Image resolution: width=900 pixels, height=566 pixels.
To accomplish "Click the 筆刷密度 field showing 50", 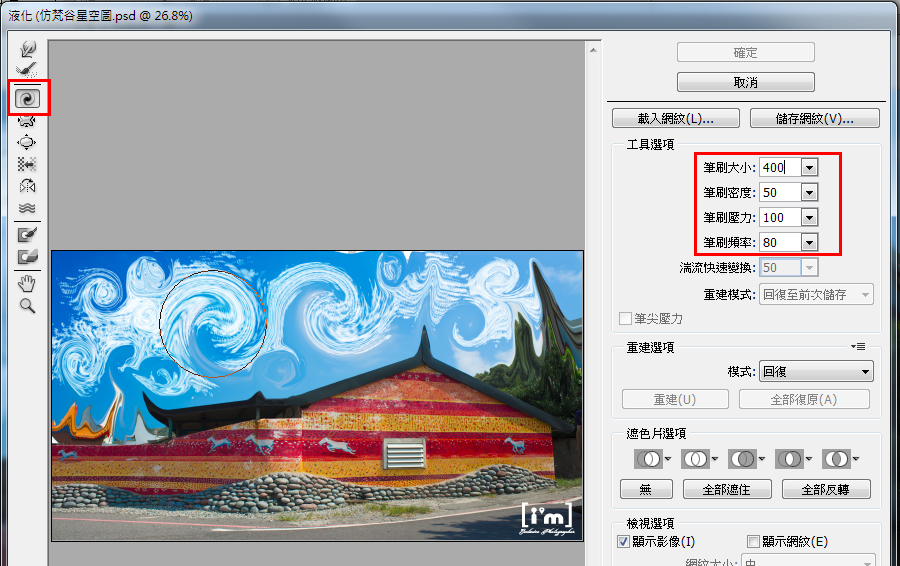I will [x=780, y=192].
